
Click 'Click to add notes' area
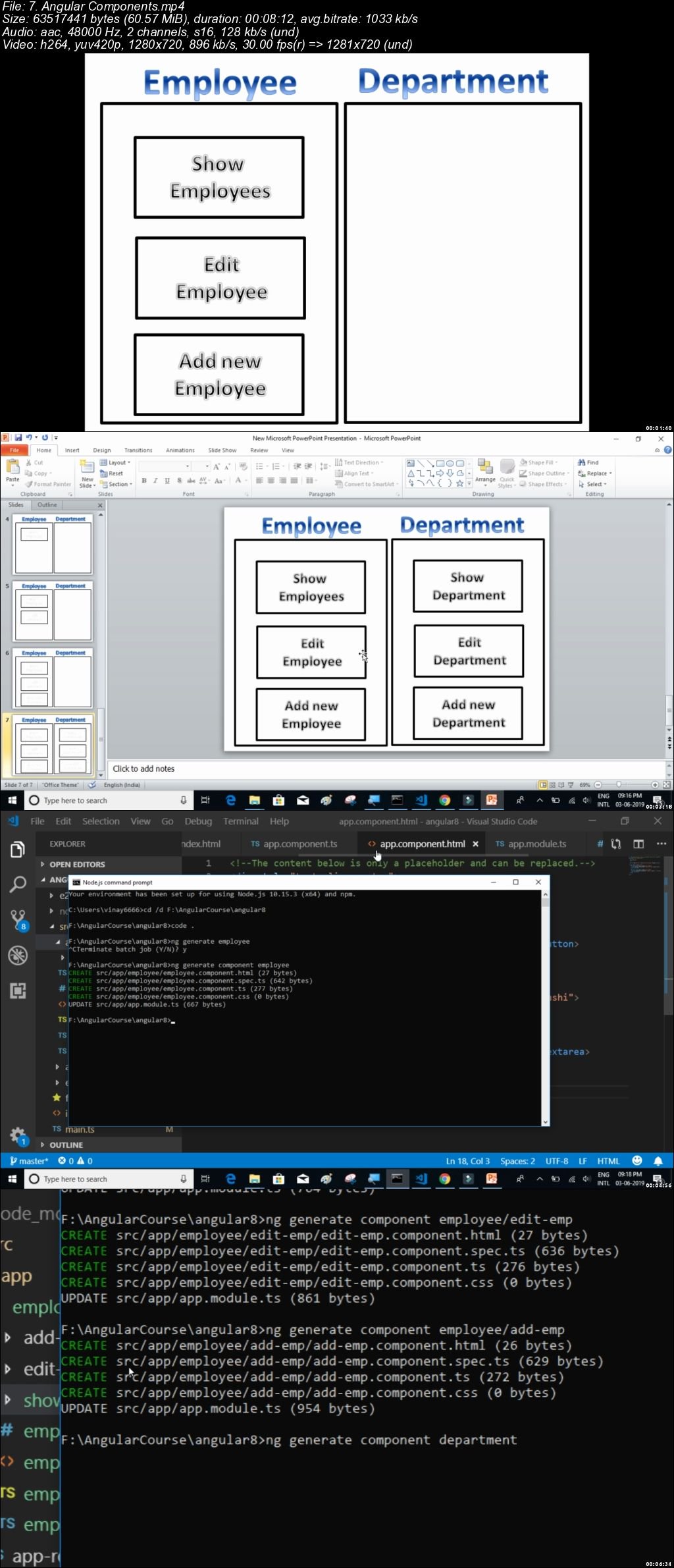pyautogui.click(x=143, y=769)
